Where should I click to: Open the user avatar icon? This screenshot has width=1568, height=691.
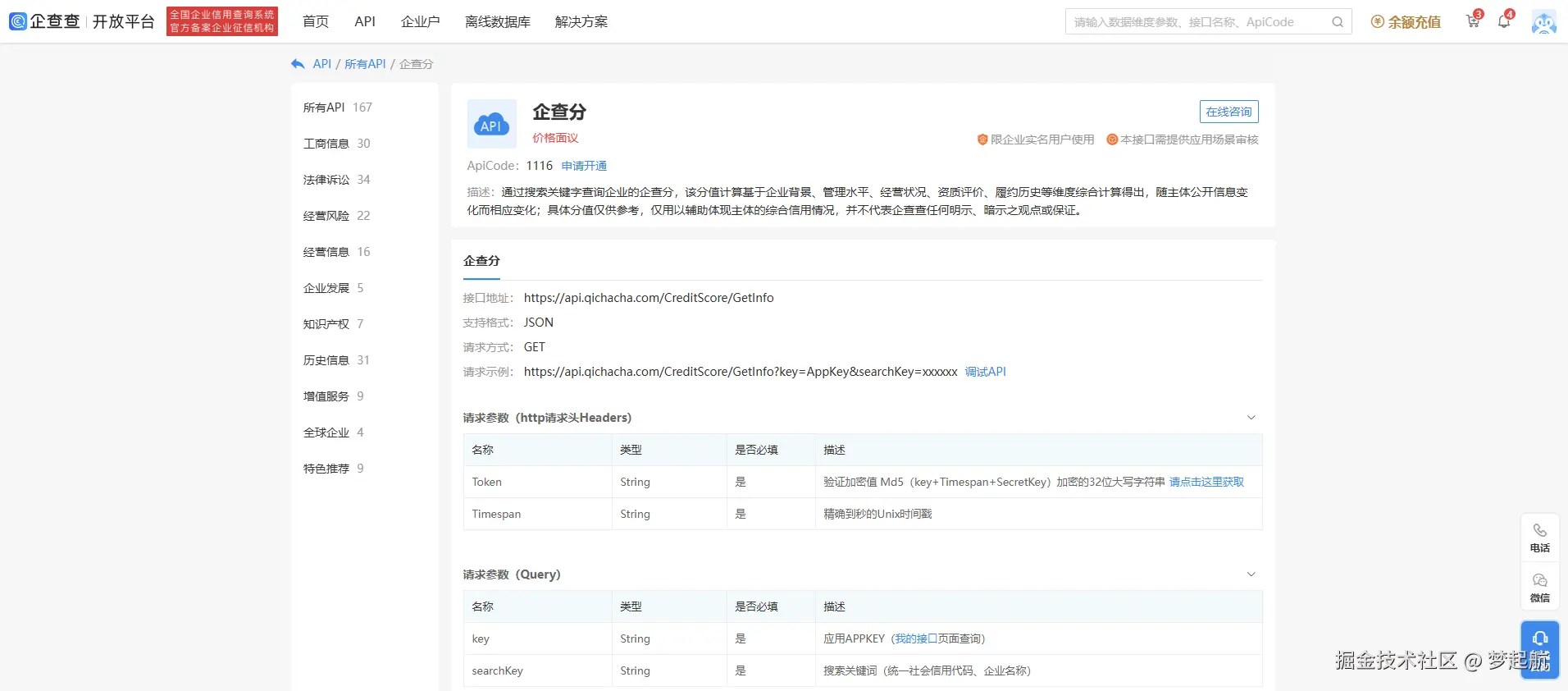[1544, 22]
